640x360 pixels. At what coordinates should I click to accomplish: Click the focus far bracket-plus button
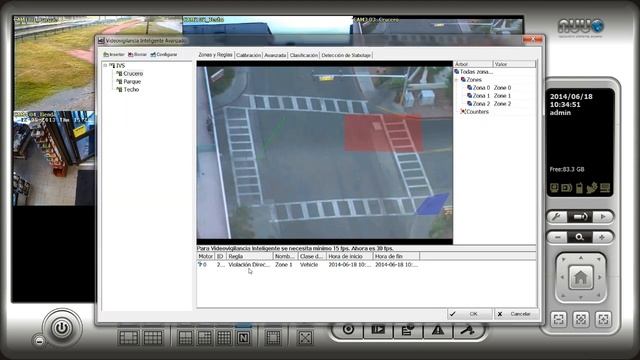click(603, 319)
